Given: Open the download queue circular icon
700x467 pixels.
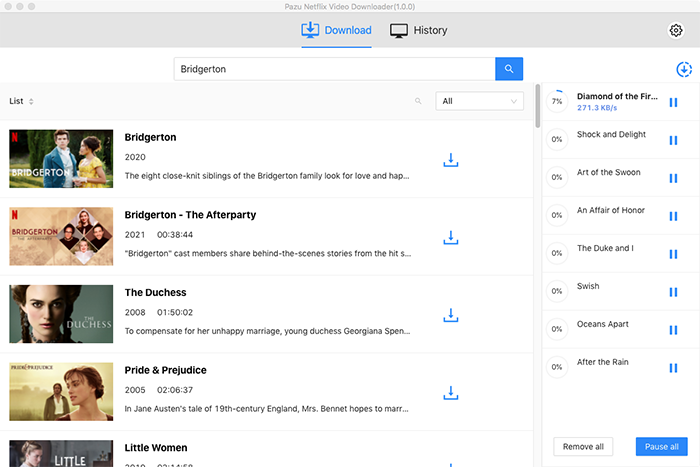Looking at the screenshot, I should click(x=683, y=69).
